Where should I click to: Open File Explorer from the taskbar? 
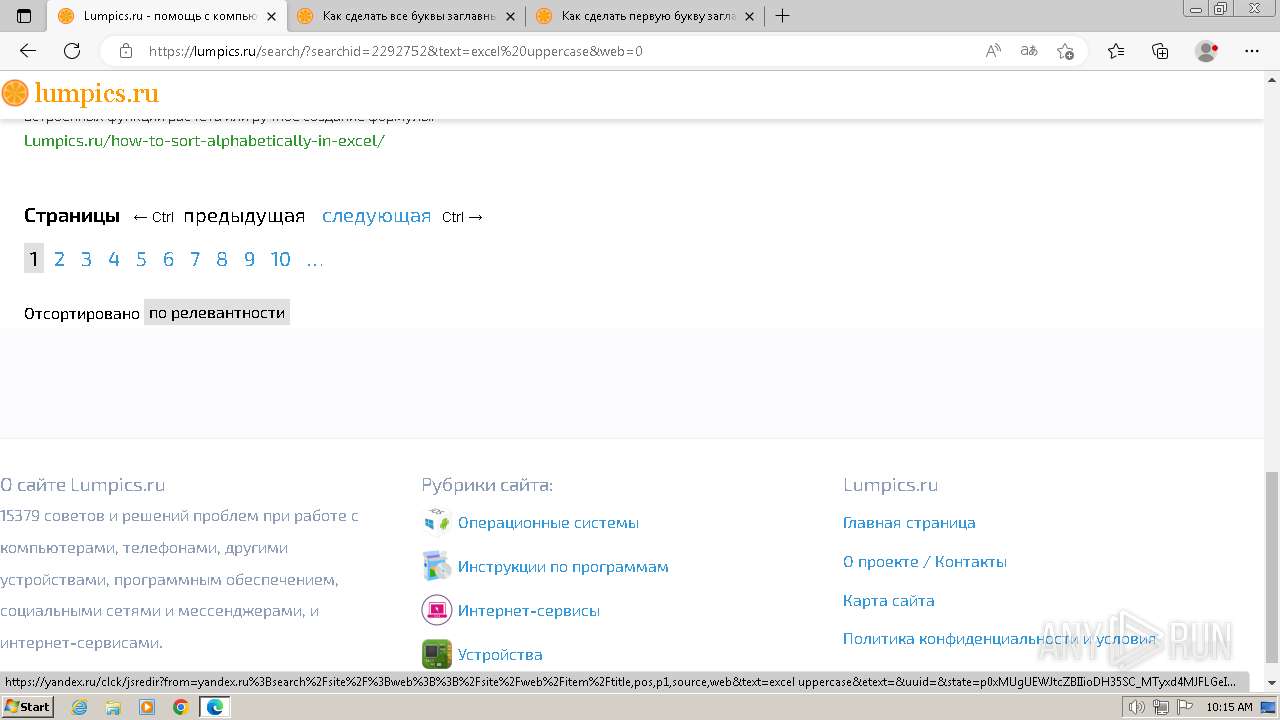point(113,707)
